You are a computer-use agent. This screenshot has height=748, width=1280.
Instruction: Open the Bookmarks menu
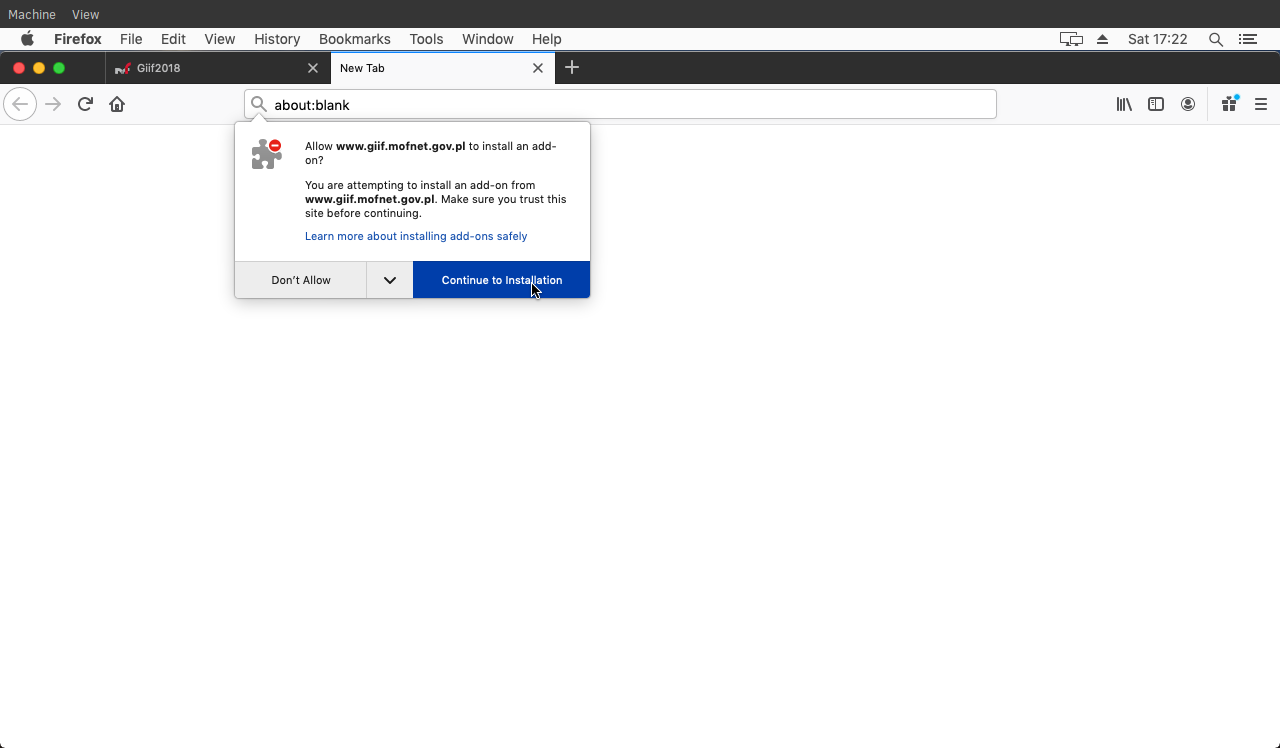pyautogui.click(x=354, y=39)
